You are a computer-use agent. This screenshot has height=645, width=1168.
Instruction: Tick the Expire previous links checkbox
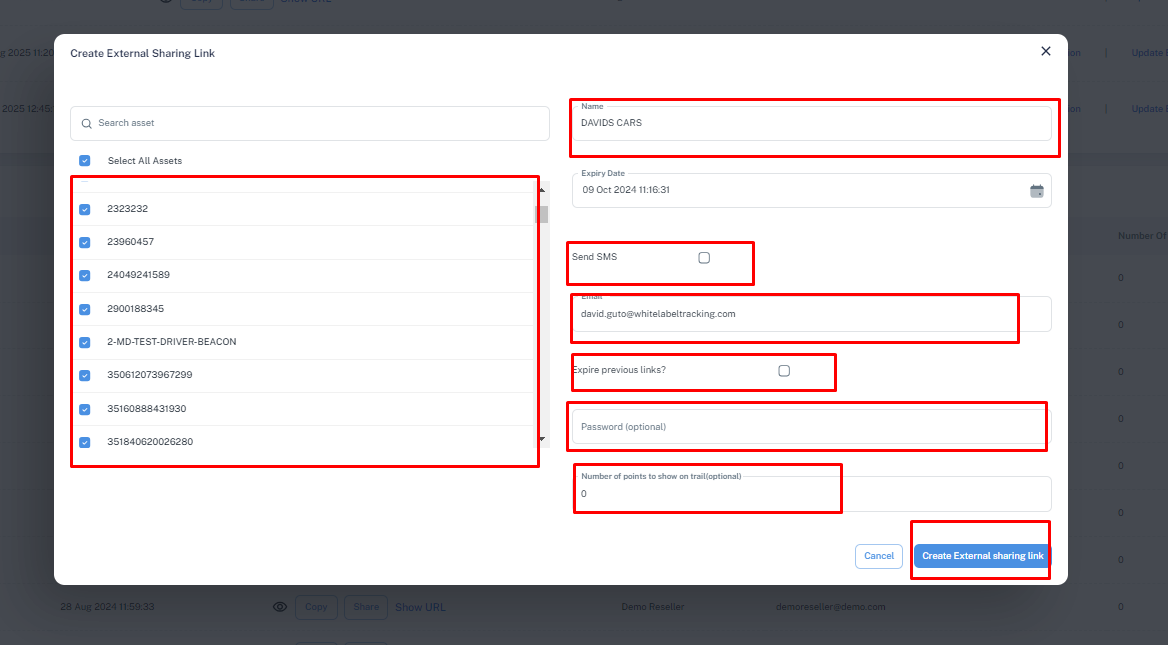[784, 371]
